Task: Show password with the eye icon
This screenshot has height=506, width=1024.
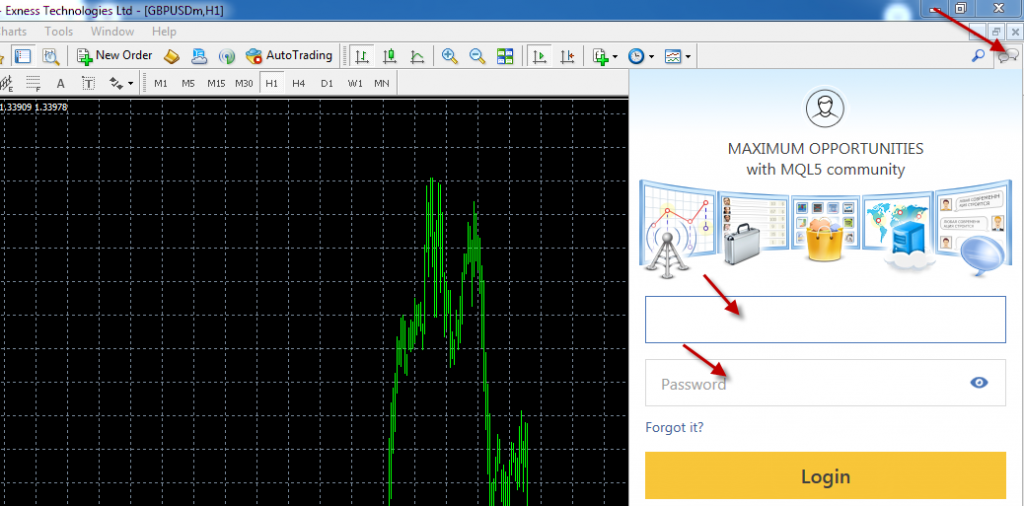Action: pos(979,383)
